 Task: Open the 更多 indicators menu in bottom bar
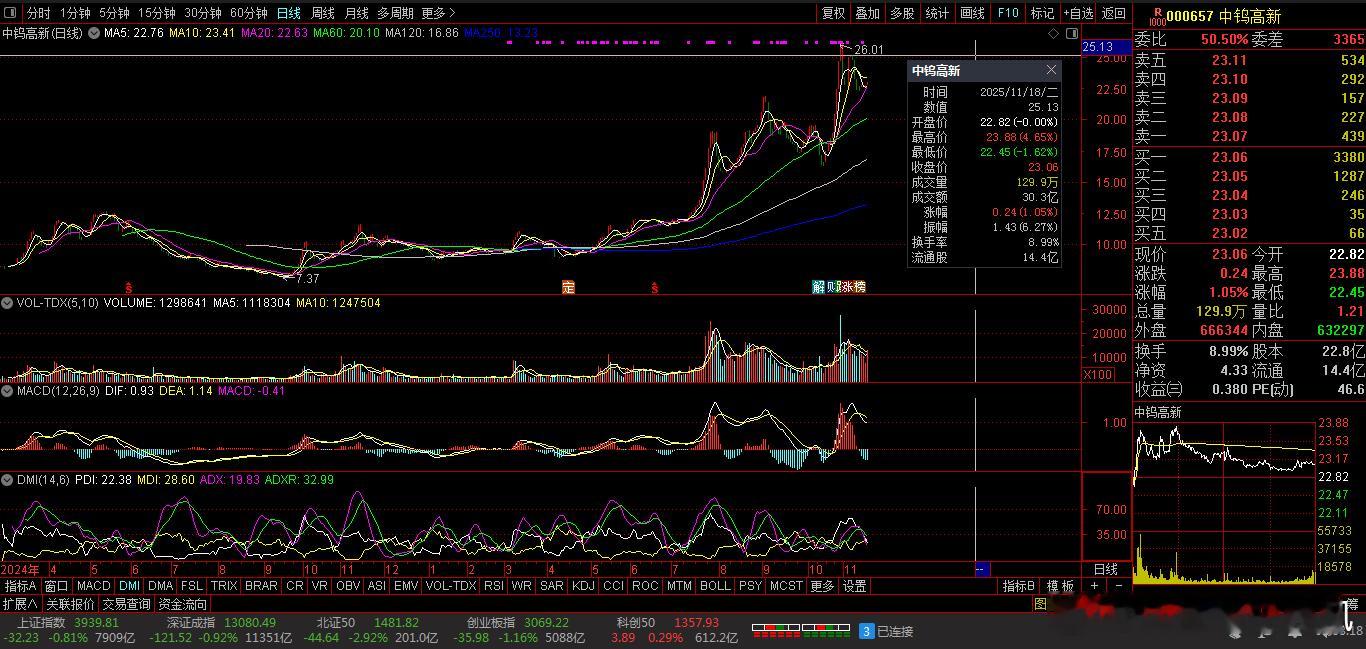[822, 586]
